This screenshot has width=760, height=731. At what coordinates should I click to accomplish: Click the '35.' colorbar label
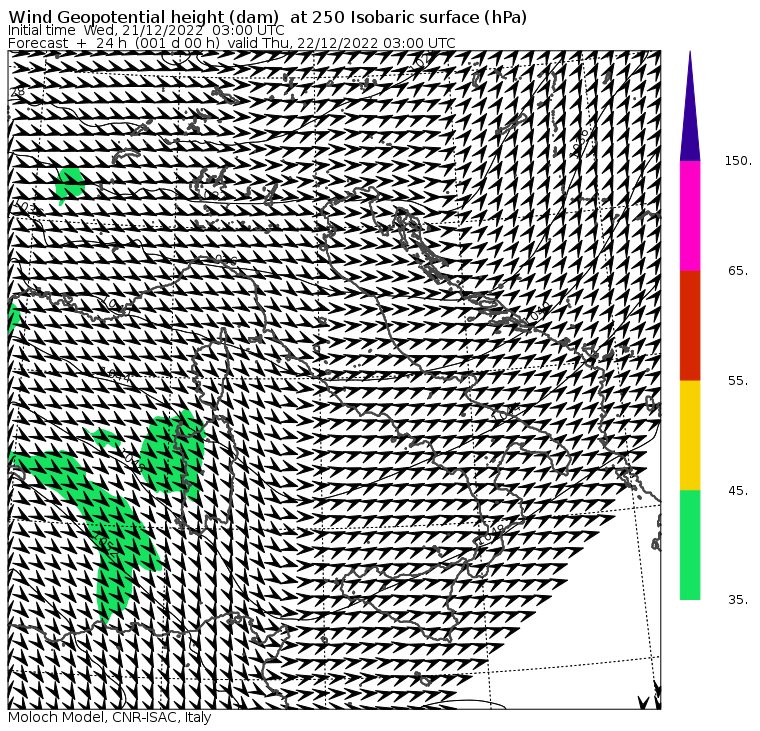[739, 600]
